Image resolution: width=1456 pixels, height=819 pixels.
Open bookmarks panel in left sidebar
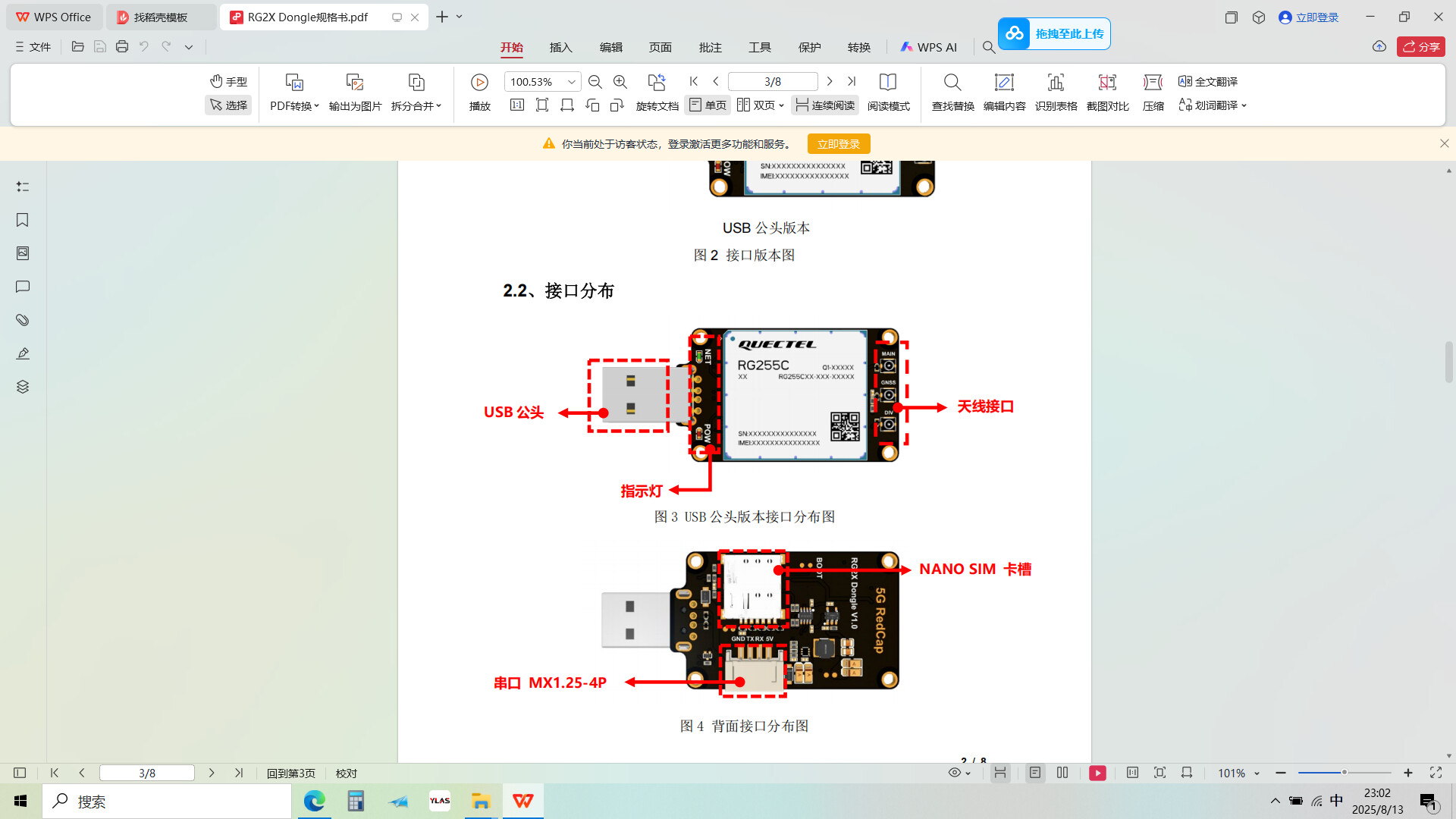coord(23,220)
